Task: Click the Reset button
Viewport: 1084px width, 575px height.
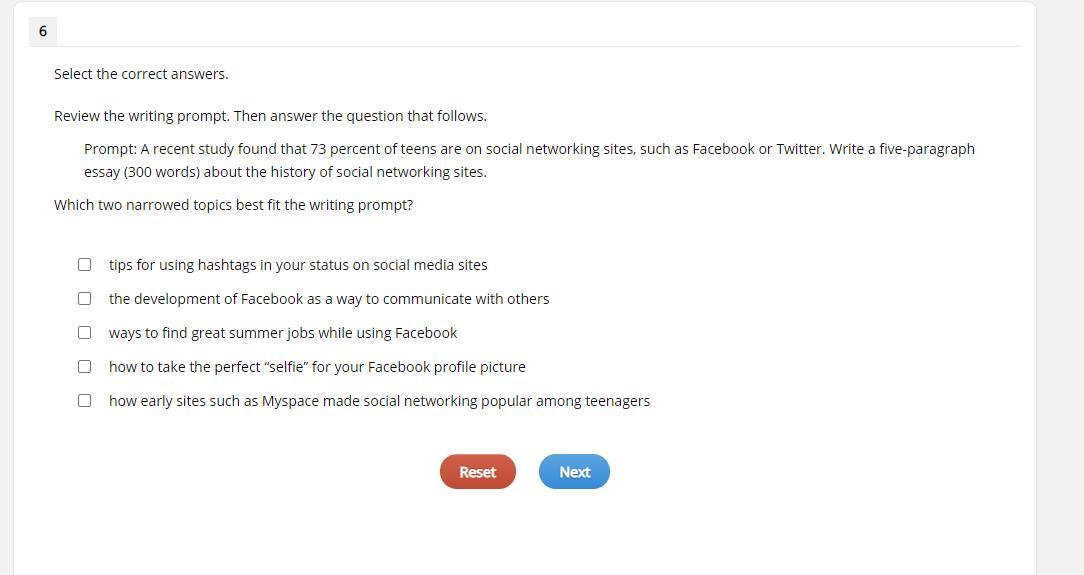Action: 477,472
